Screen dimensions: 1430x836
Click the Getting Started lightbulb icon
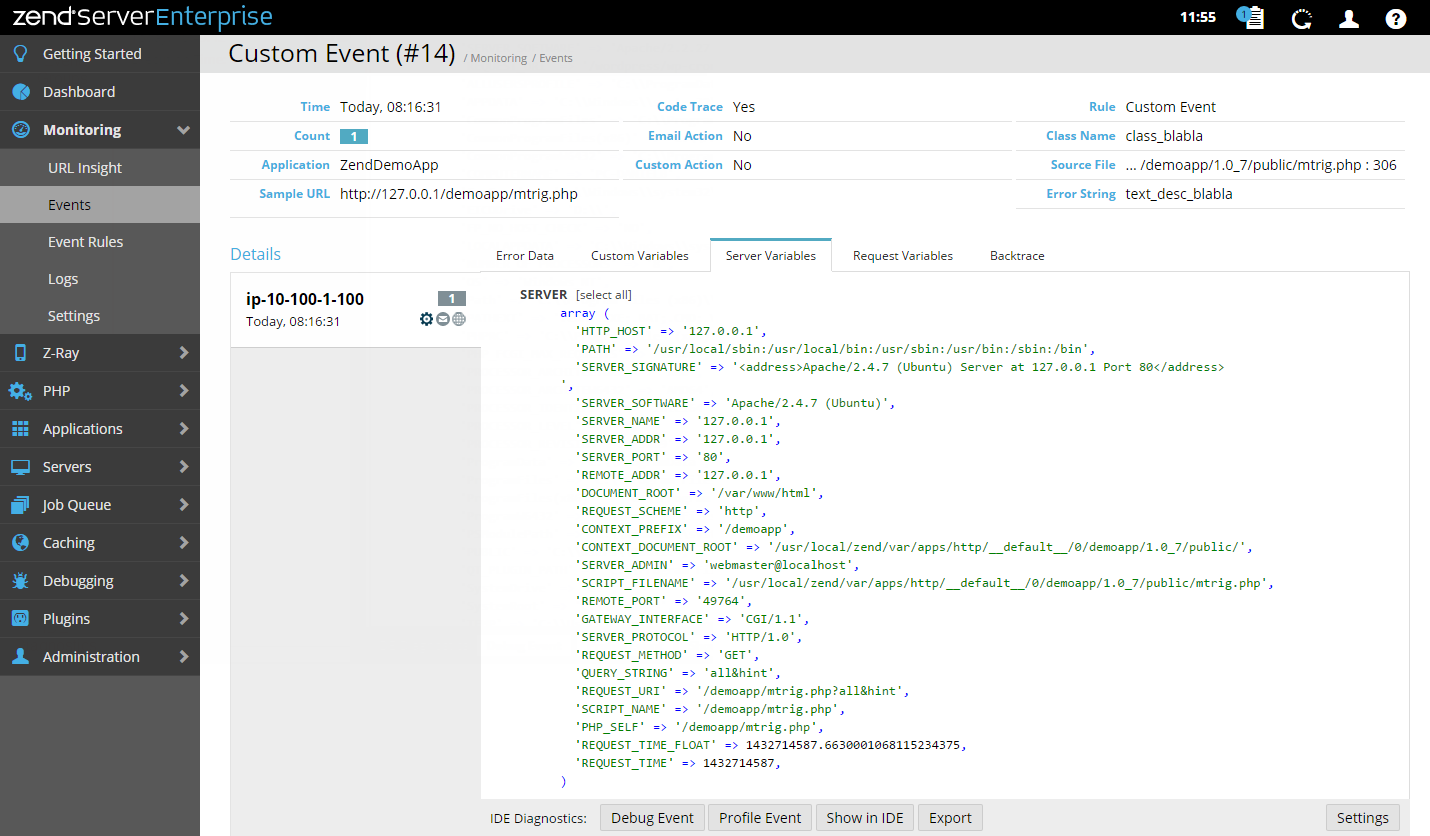[20, 54]
